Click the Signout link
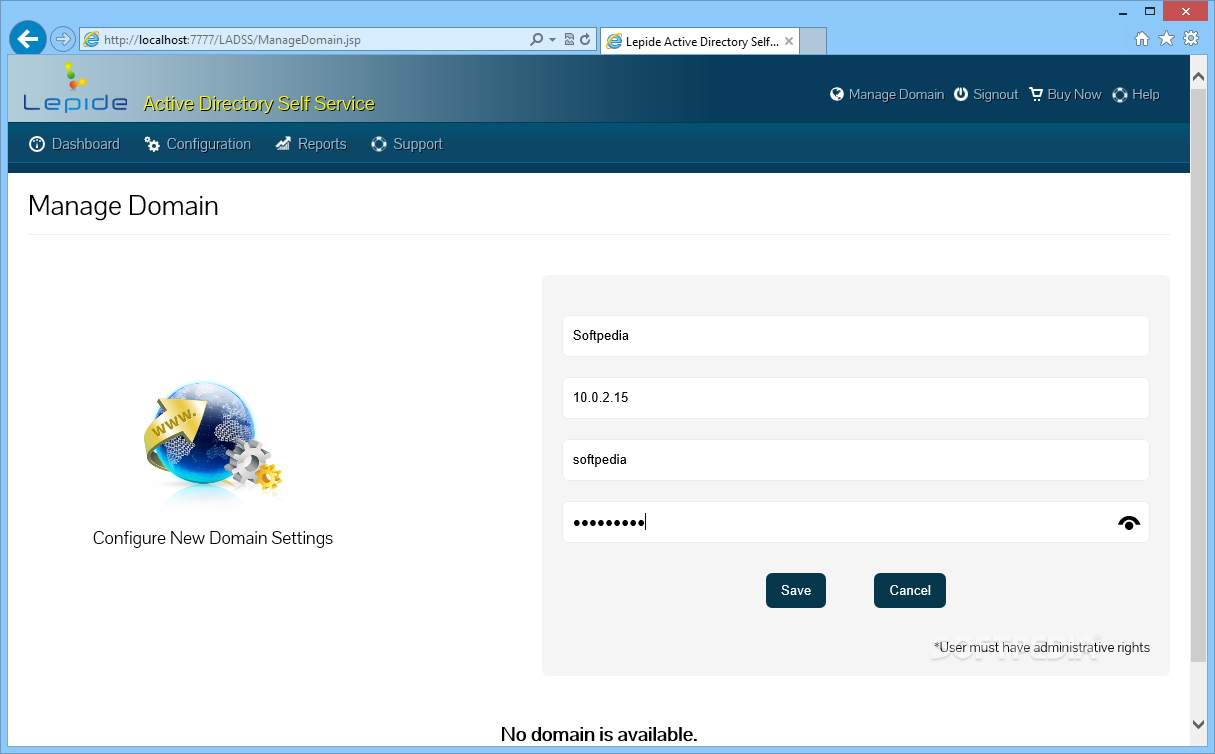 [995, 94]
